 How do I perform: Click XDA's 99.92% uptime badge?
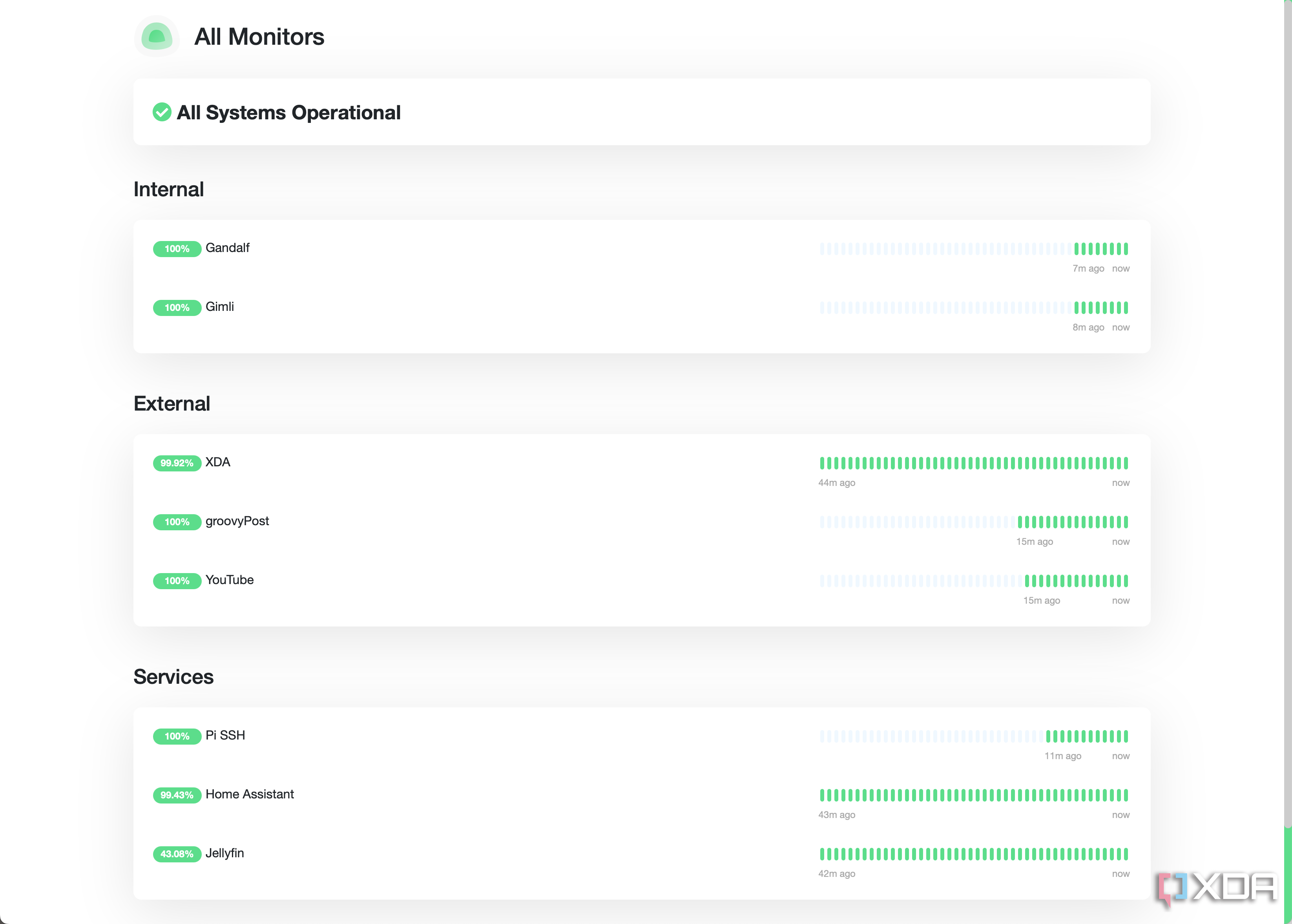pos(177,463)
